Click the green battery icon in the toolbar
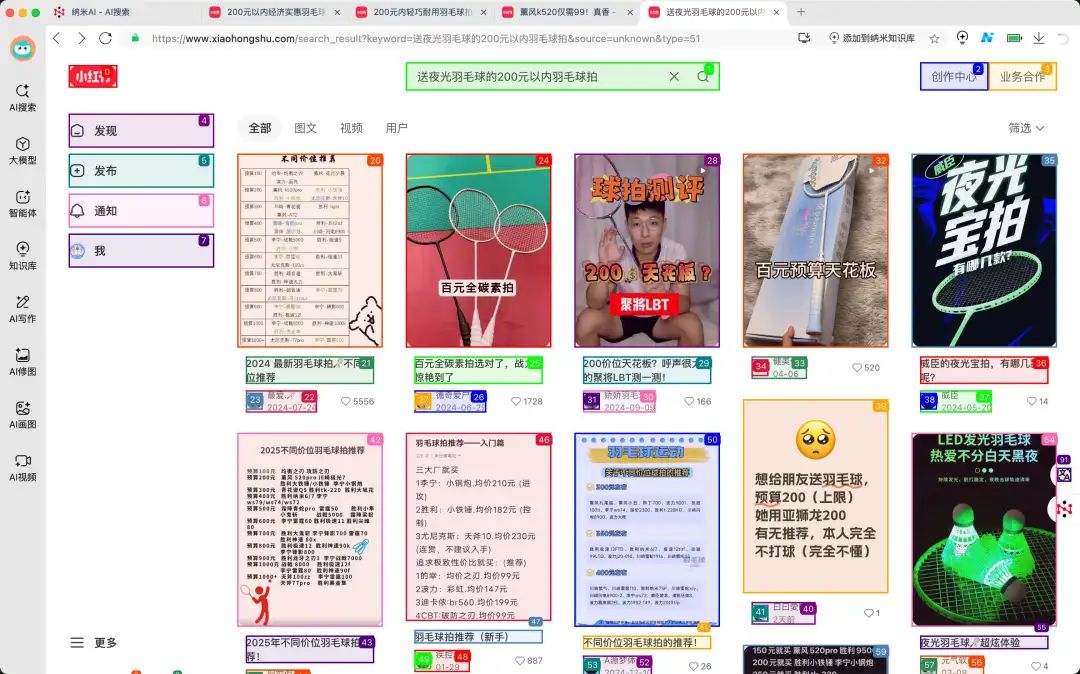Image resolution: width=1080 pixels, height=674 pixels. point(1014,39)
